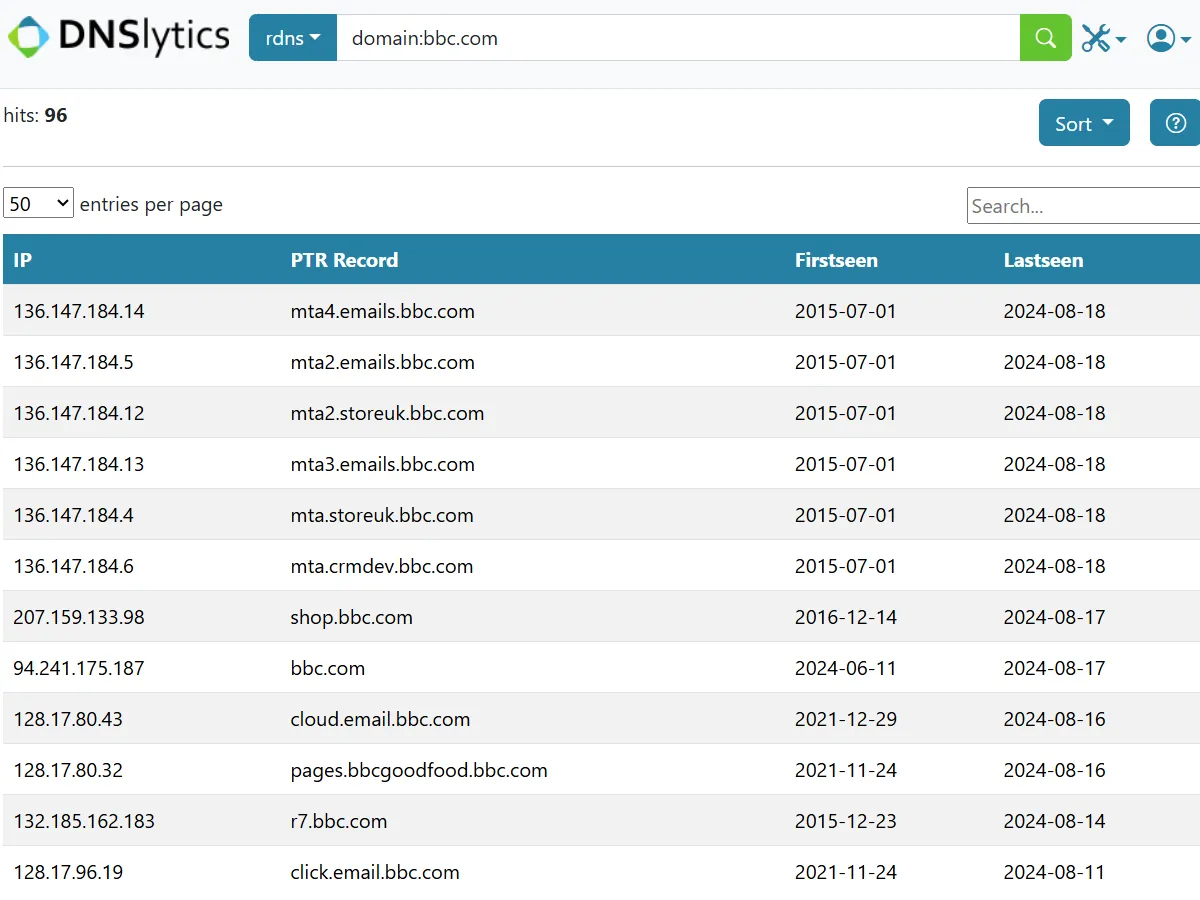1200x900 pixels.
Task: Select IP 136.147.184.4
Action: click(x=73, y=515)
